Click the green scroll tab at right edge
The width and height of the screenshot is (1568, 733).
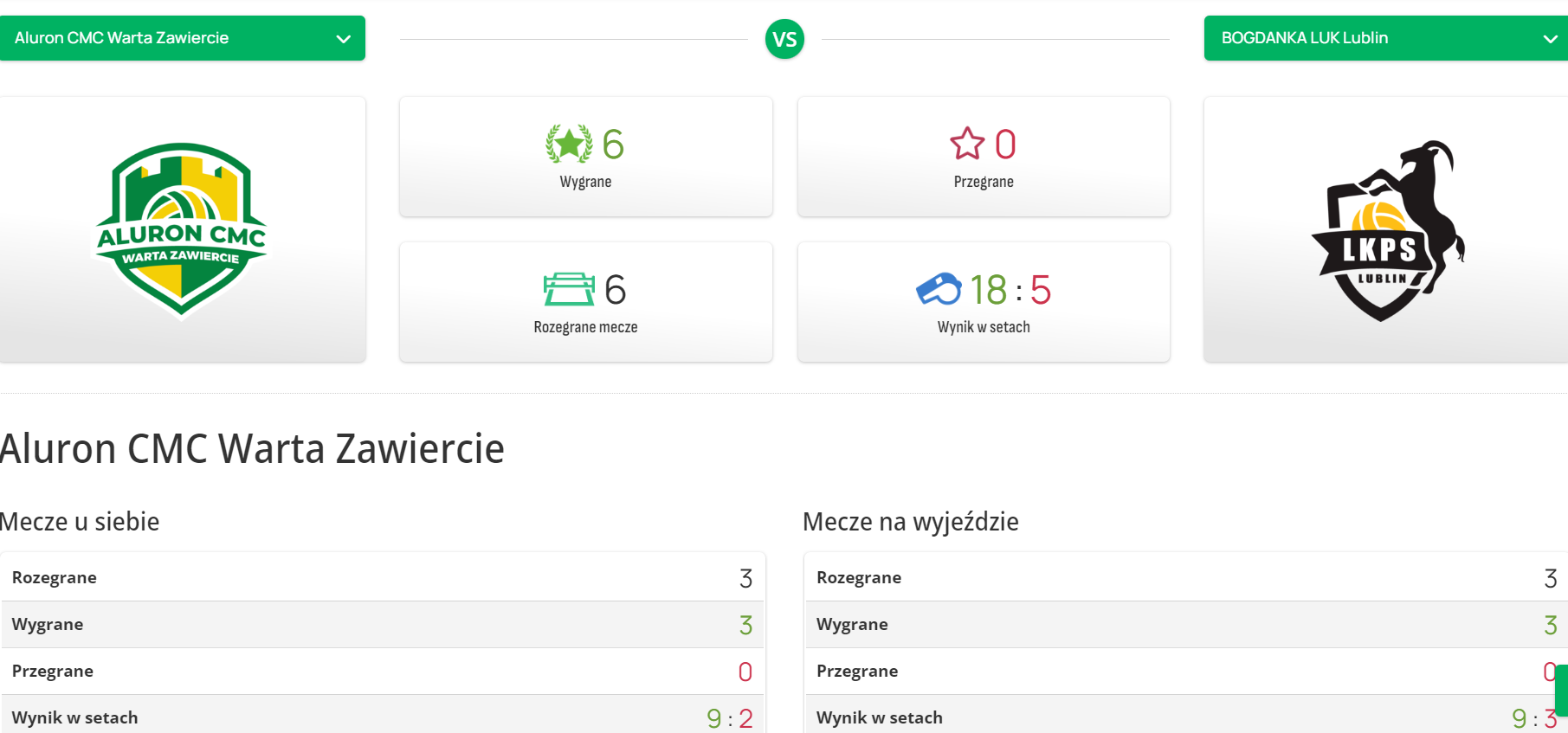click(x=1561, y=690)
